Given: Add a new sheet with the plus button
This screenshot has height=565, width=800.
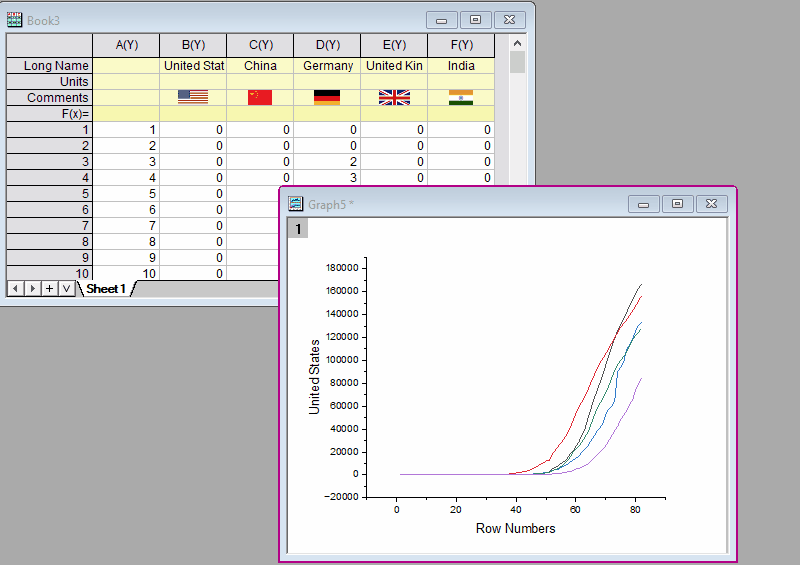Looking at the screenshot, I should click(x=49, y=289).
